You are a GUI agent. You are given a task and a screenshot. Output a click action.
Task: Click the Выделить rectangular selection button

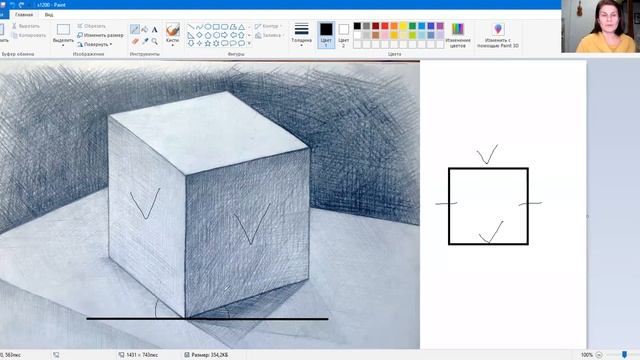pos(63,30)
